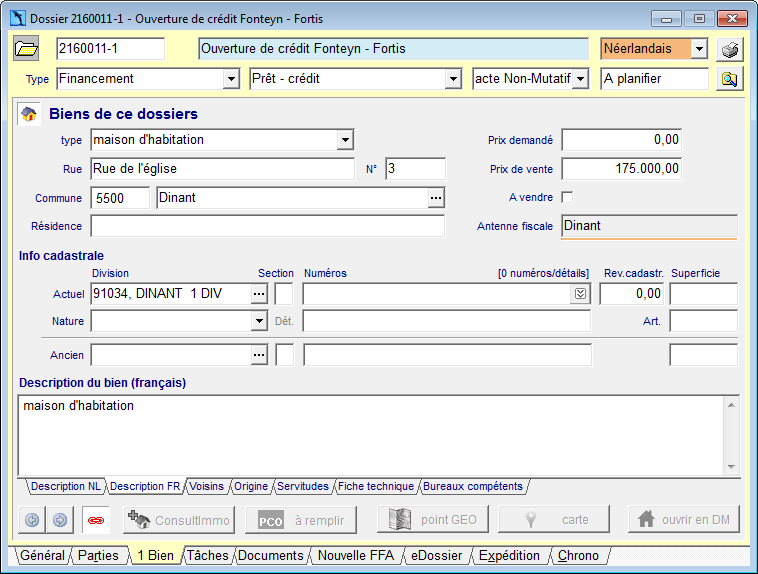Click the Actuel division field 91034, DINANT
Screen dimensions: 758x574
(x=171, y=294)
